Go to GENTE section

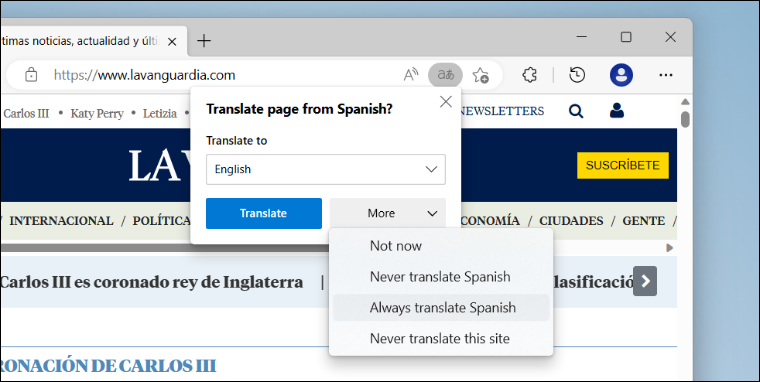(644, 221)
